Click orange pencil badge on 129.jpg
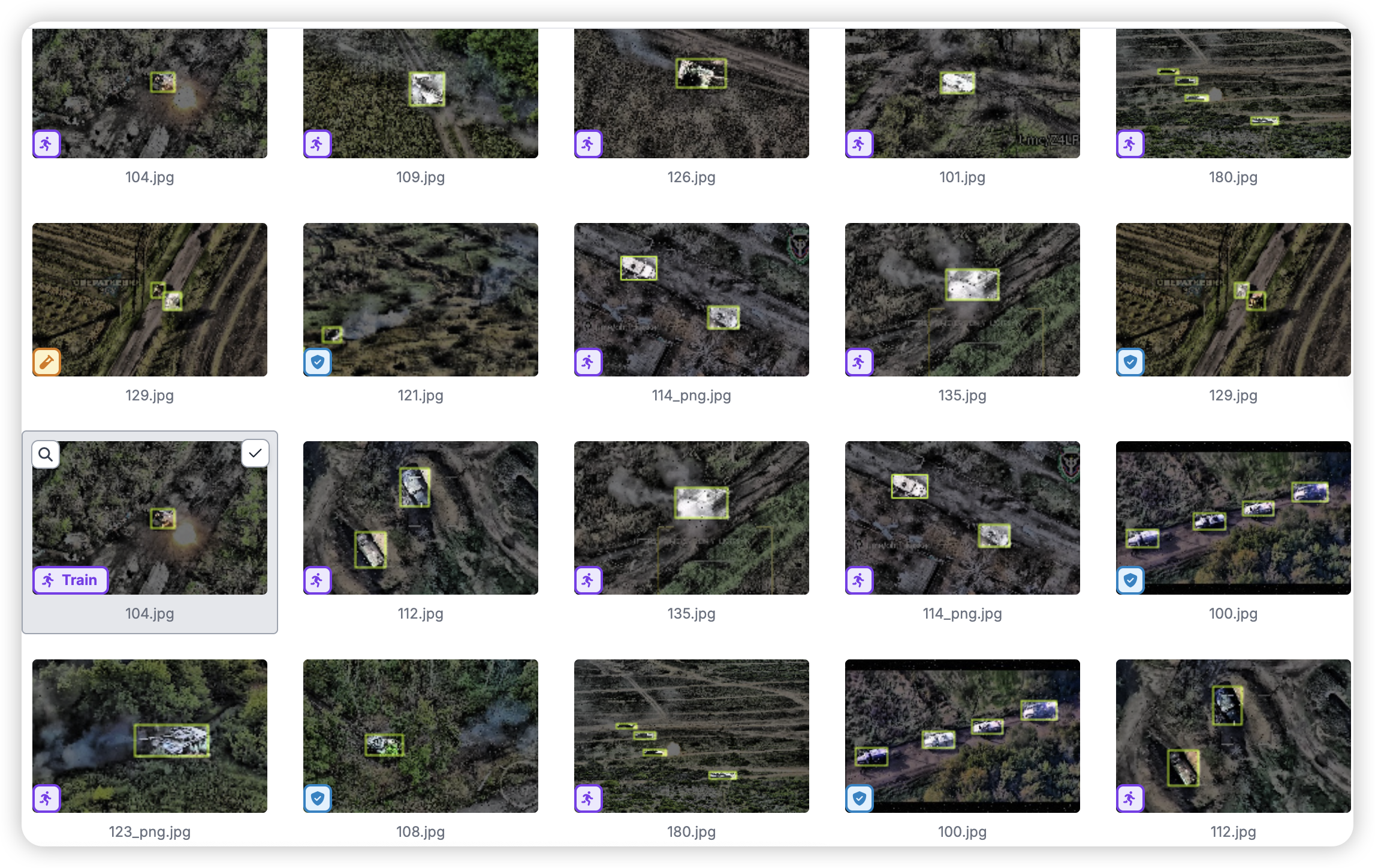 pos(47,362)
